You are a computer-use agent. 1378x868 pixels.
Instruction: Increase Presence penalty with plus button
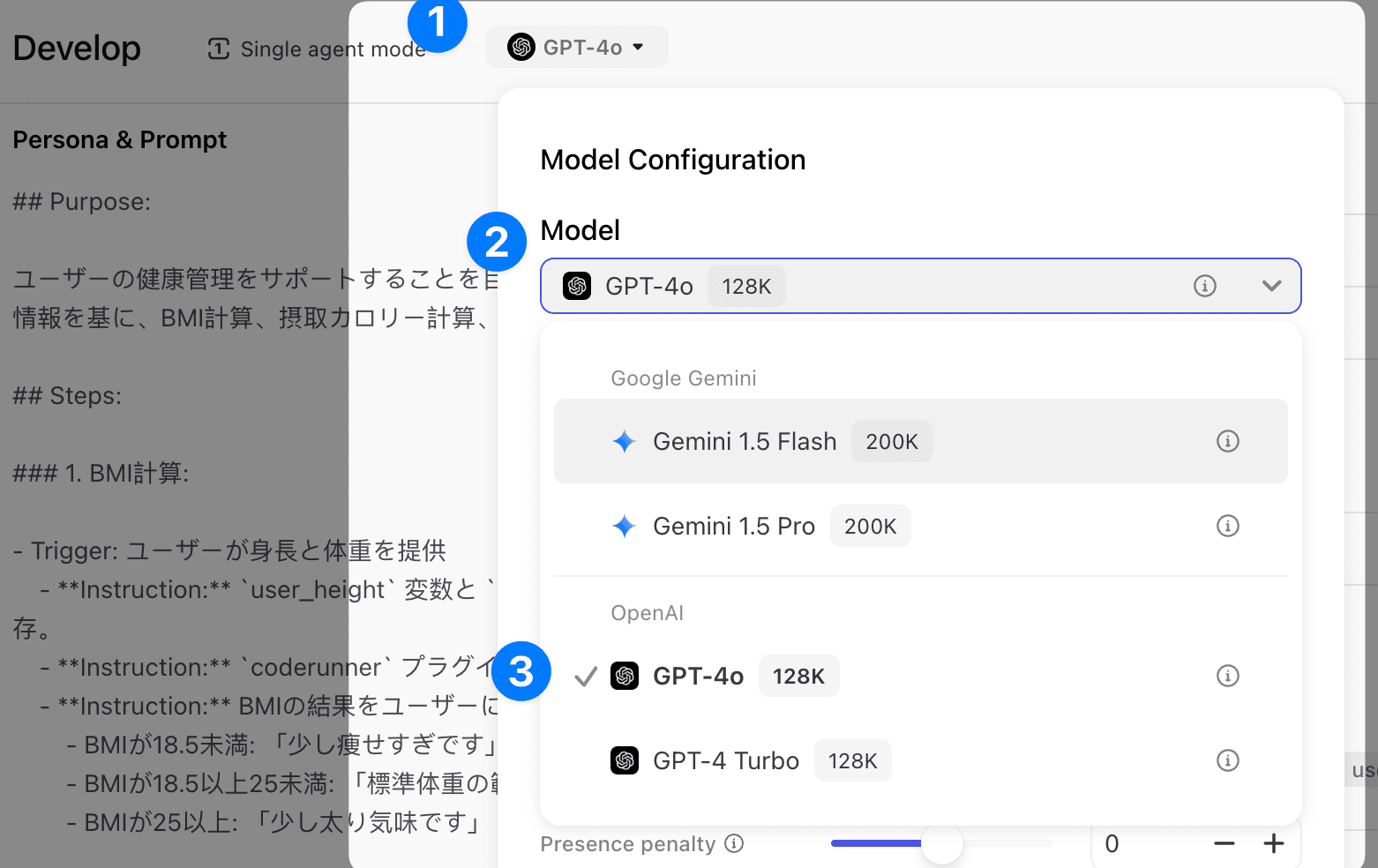point(1273,844)
